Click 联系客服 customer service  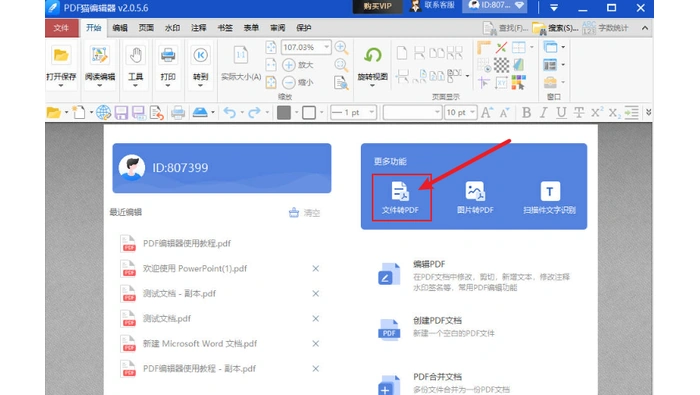432,6
